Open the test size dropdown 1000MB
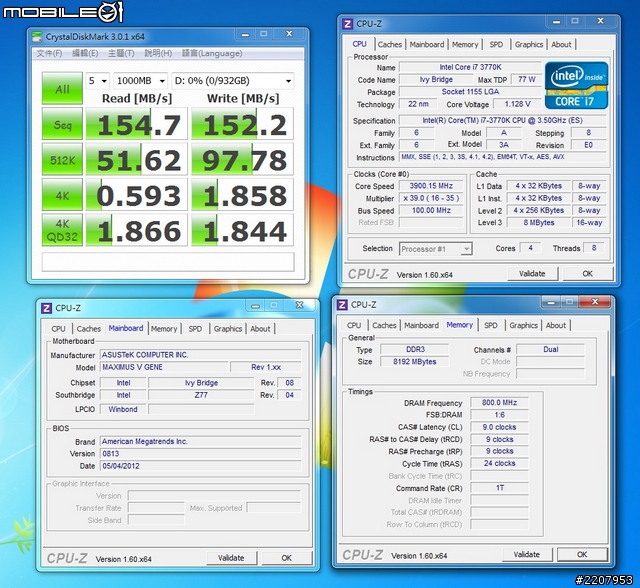This screenshot has width=640, height=588. (x=140, y=81)
